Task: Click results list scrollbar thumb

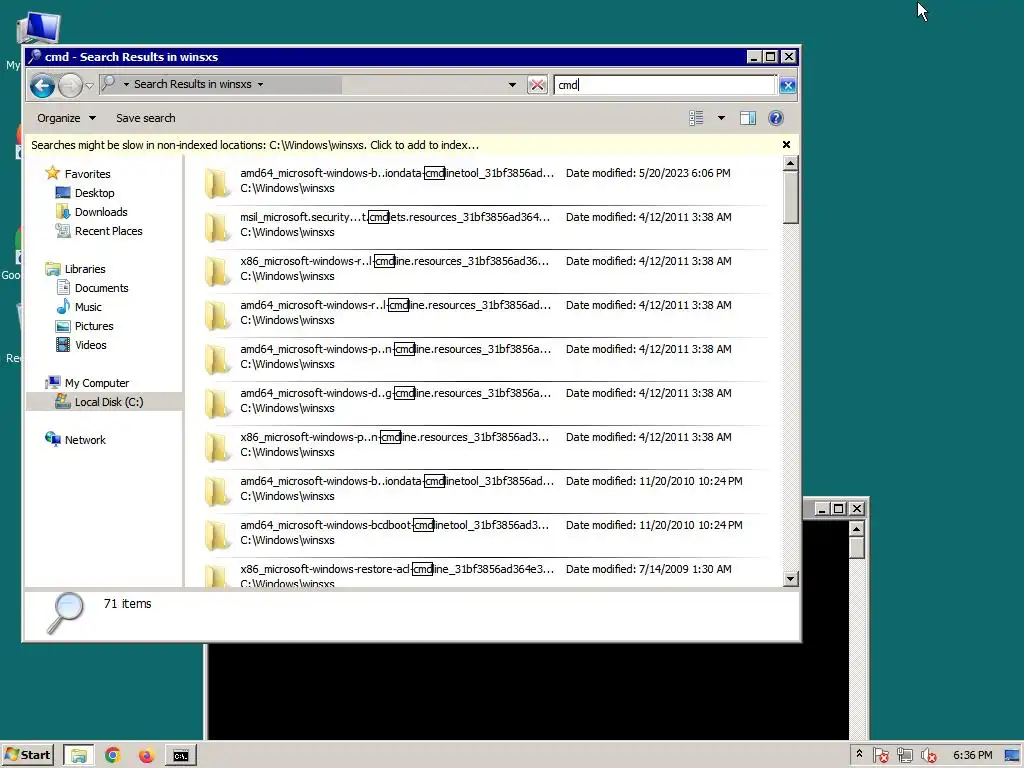Action: [x=790, y=198]
